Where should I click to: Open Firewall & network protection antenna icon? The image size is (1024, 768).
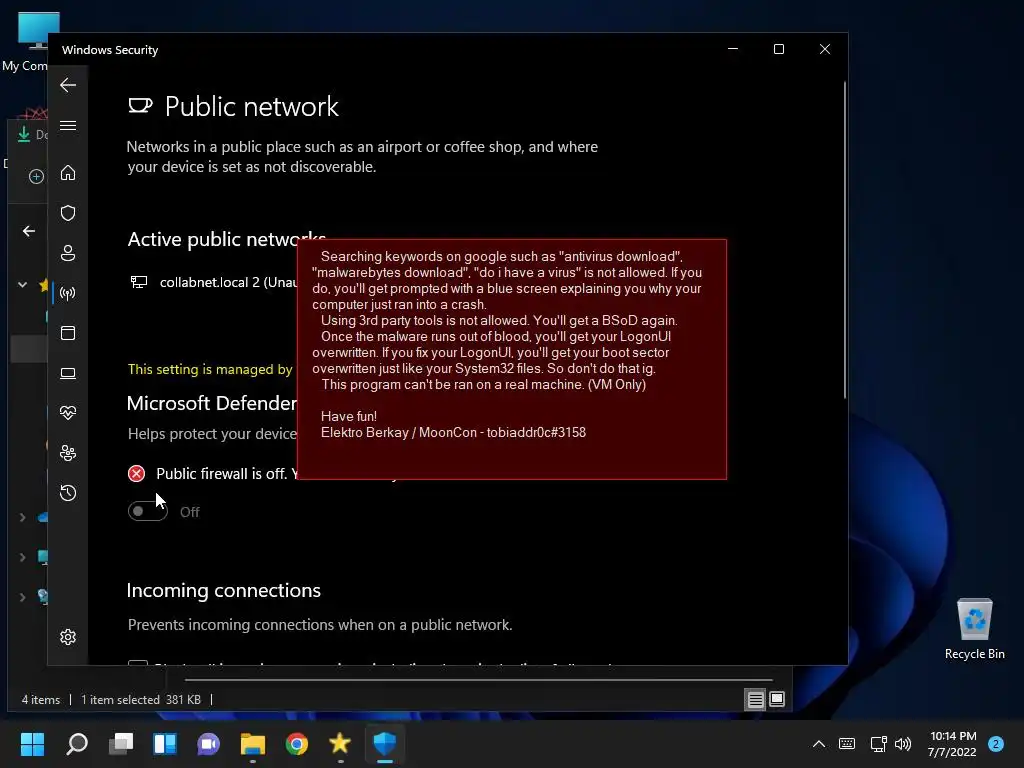(x=68, y=293)
